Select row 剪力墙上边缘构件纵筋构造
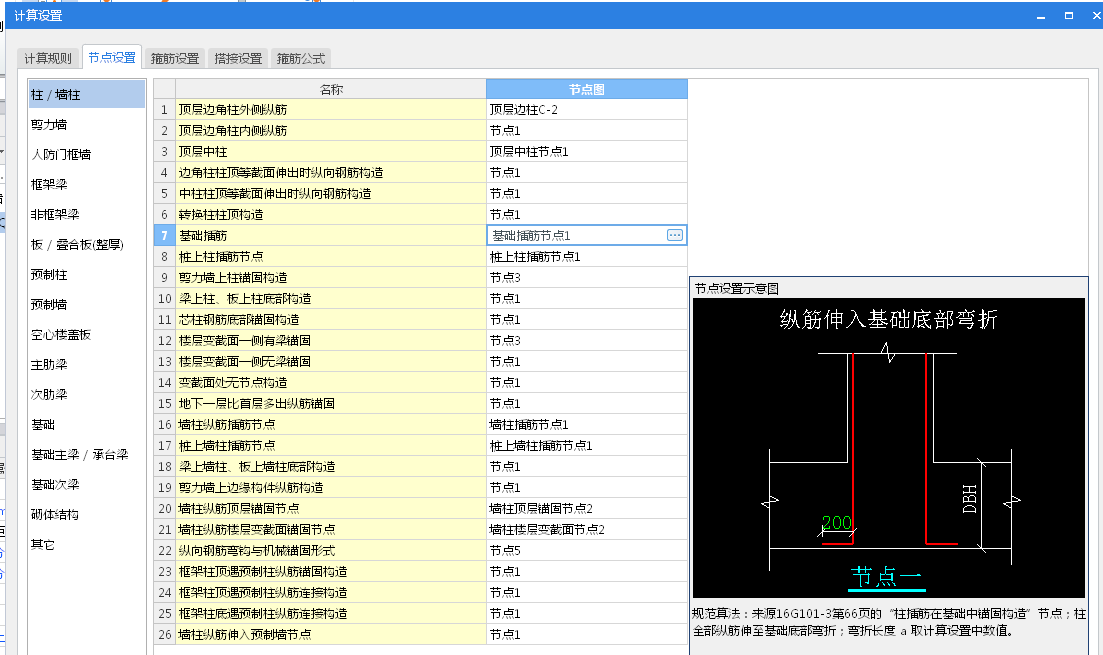1103x655 pixels. click(x=331, y=488)
